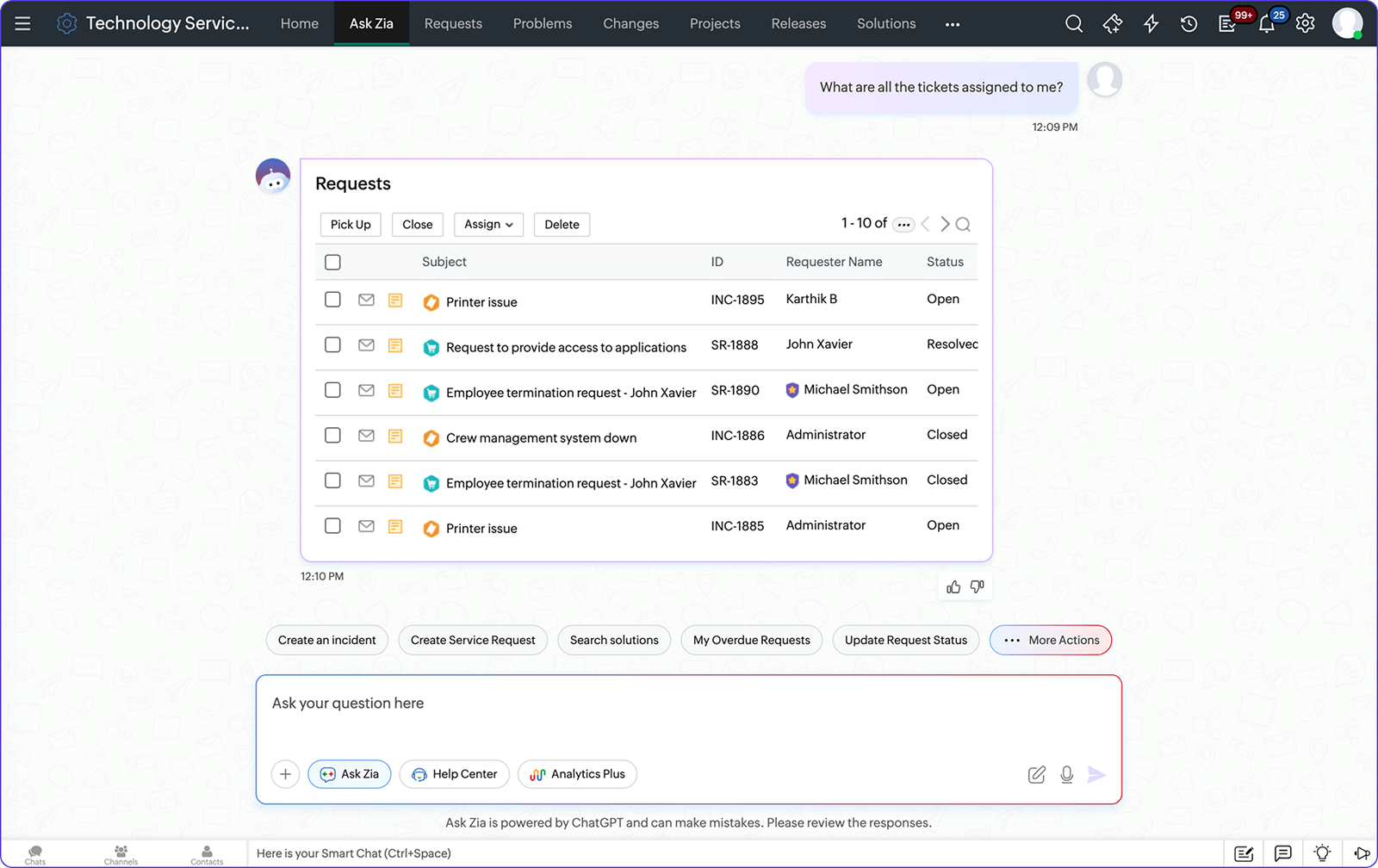This screenshot has width=1378, height=868.
Task: Open the hamburger navigation menu
Action: click(22, 23)
